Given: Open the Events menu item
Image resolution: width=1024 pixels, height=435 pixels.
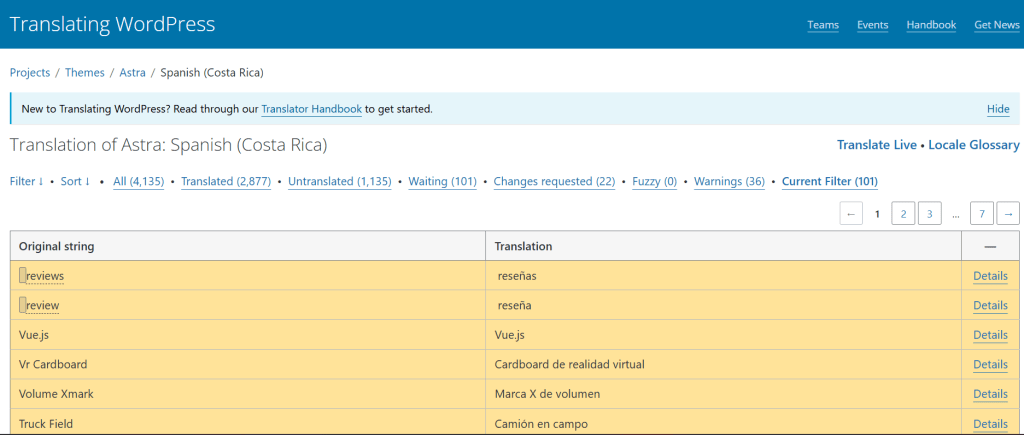Looking at the screenshot, I should coord(872,25).
